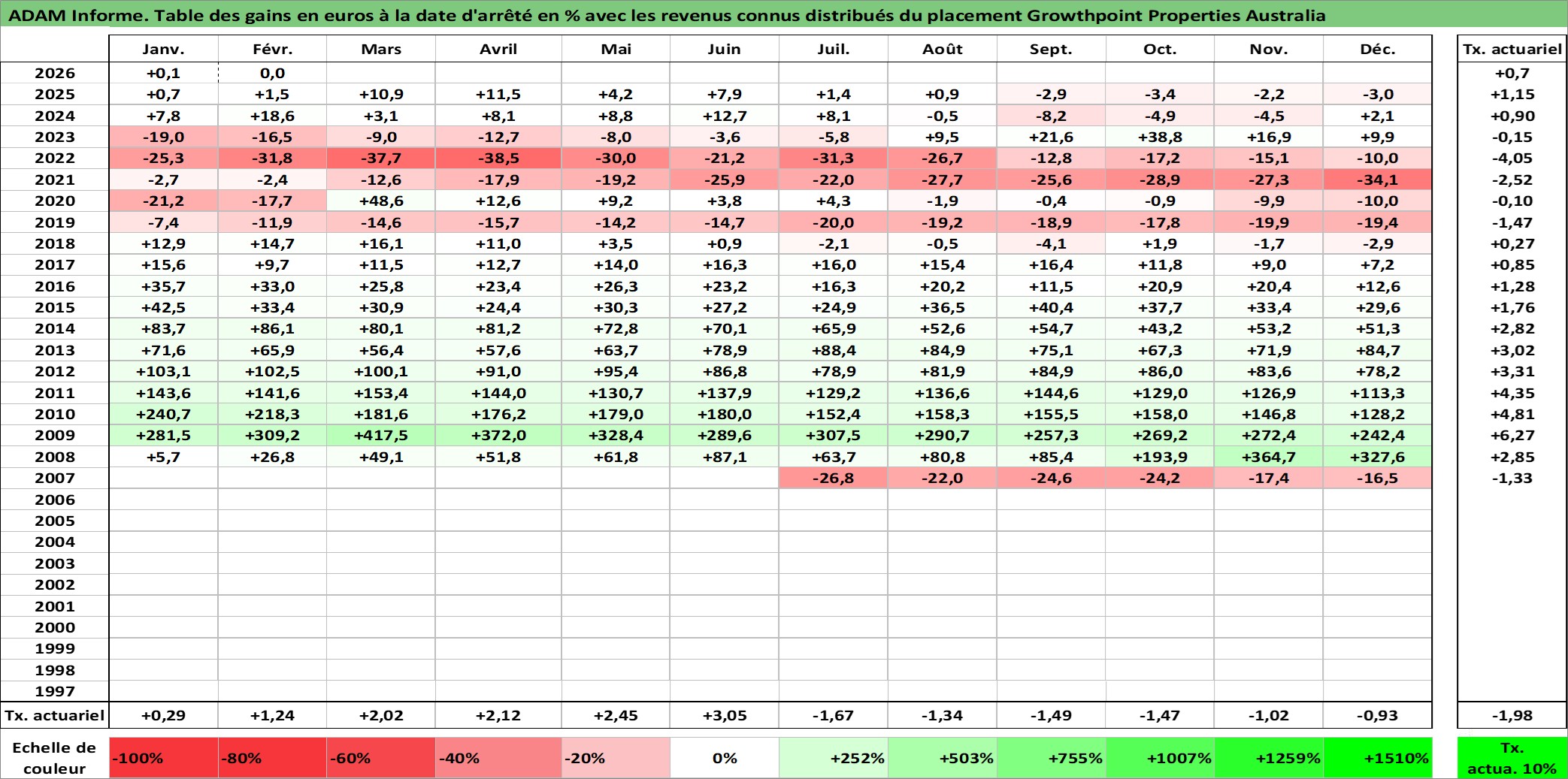
Task: Select the +1510% green color scale swatch
Action: pos(1378,758)
